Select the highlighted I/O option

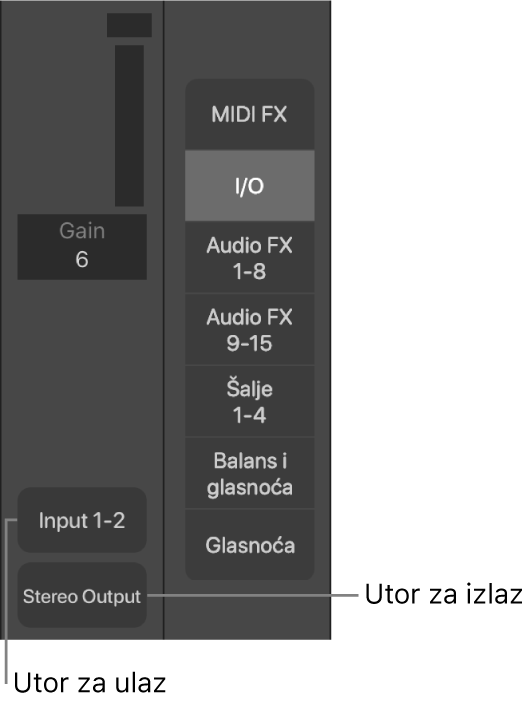pos(249,186)
